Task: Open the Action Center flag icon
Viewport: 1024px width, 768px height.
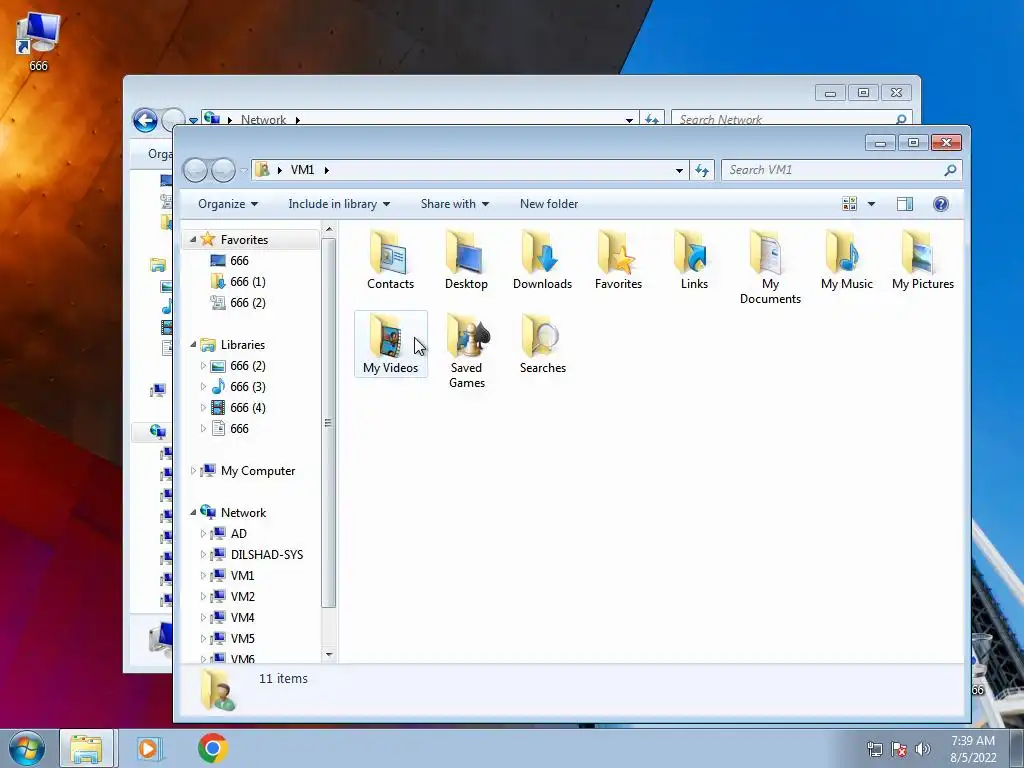Action: (x=899, y=749)
